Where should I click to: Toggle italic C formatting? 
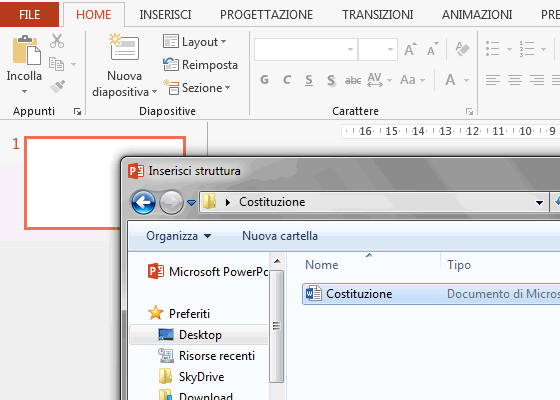pyautogui.click(x=287, y=80)
